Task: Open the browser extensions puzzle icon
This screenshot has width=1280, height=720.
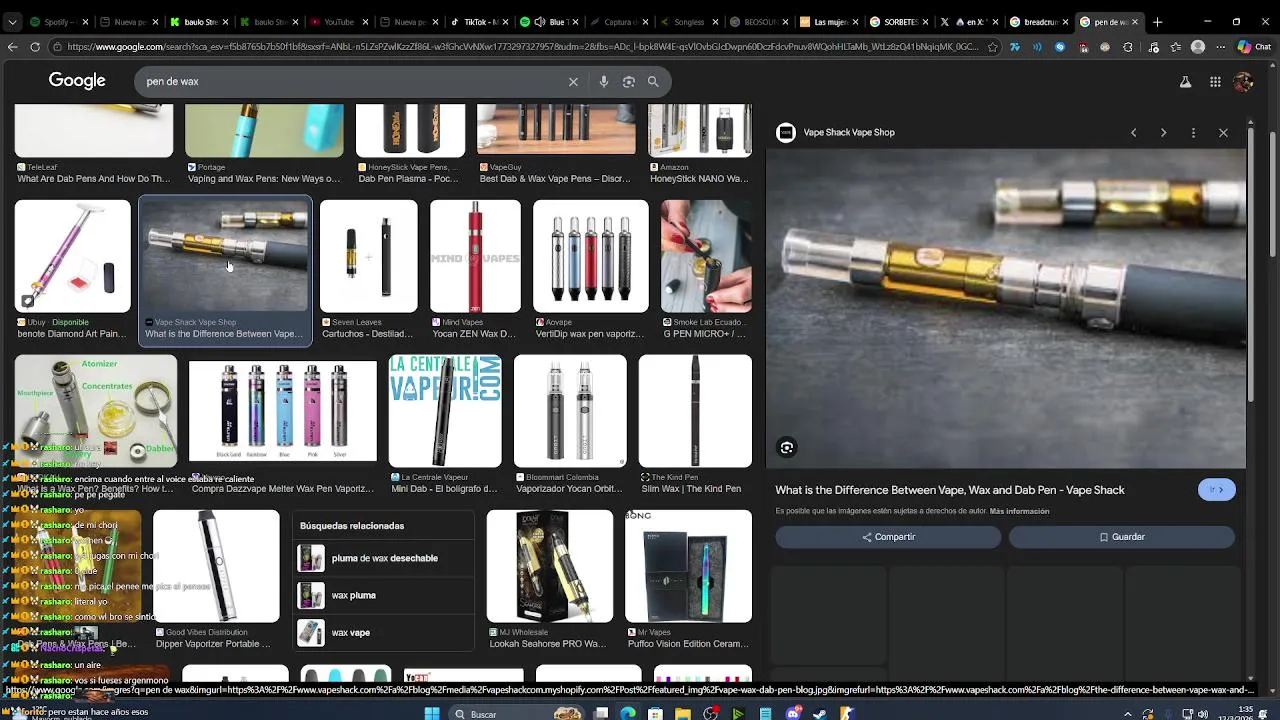Action: 1128,47
